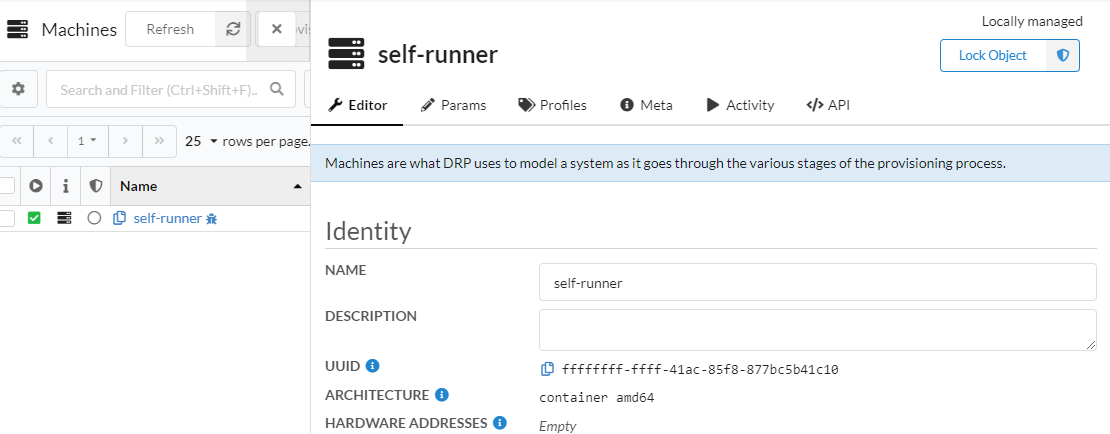Click the magnifier icon in the search box
The width and height of the screenshot is (1110, 434).
tap(277, 89)
